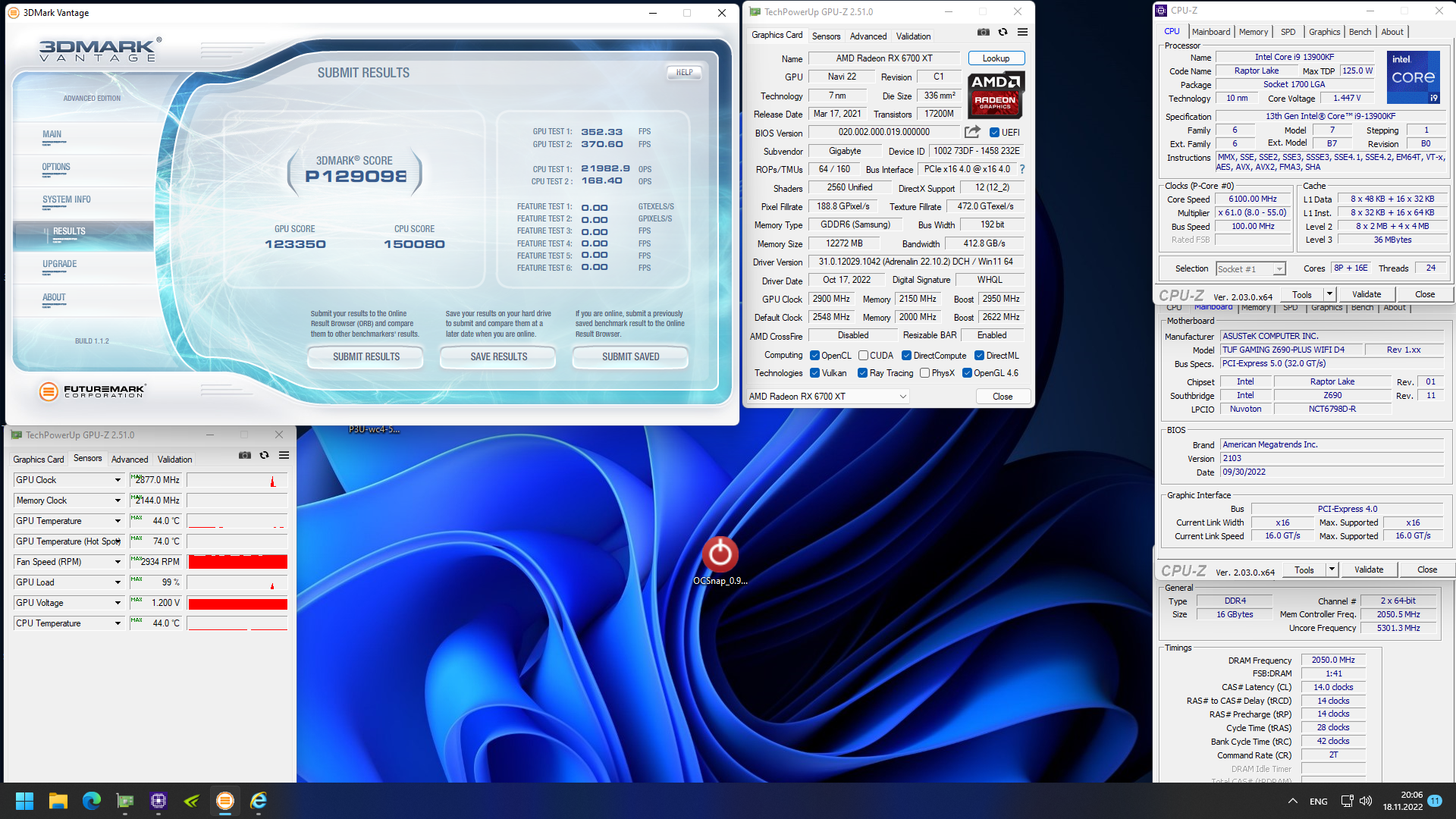
Task: Open the hamburger menu in top GPU-Z window
Action: click(x=1022, y=32)
